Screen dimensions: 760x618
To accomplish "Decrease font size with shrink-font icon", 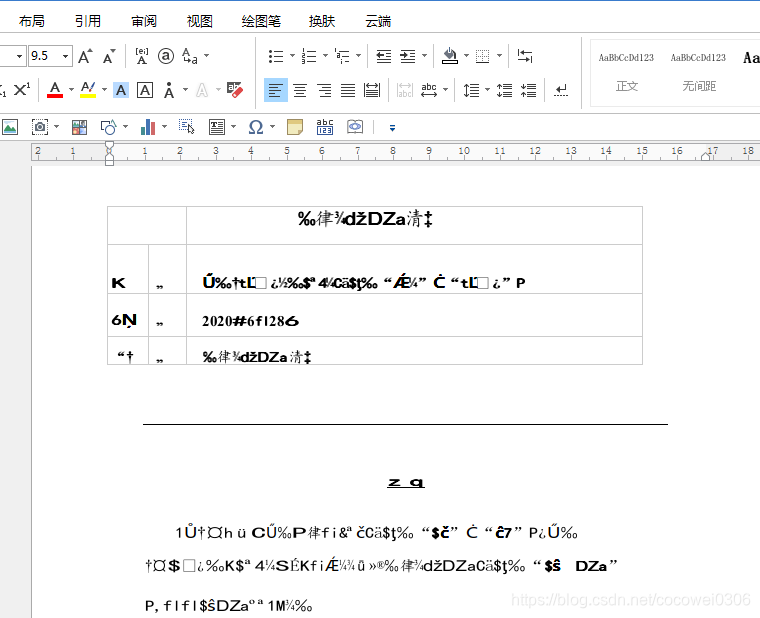I will pyautogui.click(x=110, y=56).
